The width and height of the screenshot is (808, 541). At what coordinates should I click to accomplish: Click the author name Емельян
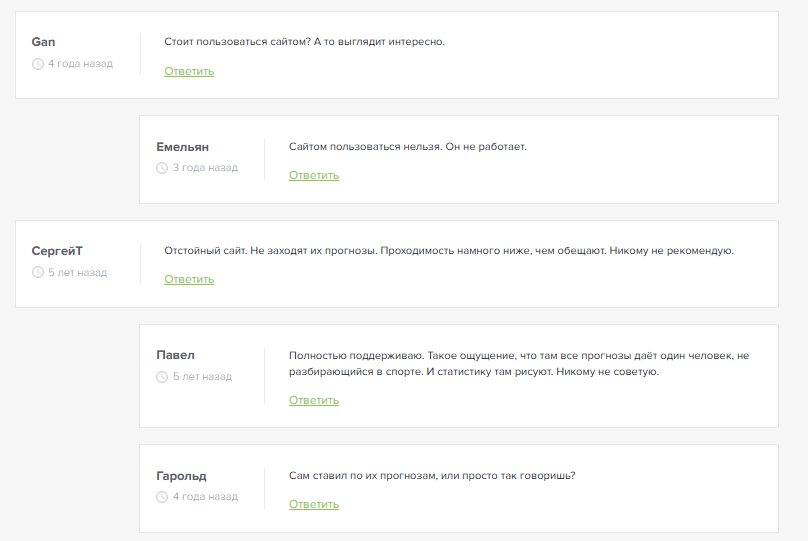click(183, 146)
